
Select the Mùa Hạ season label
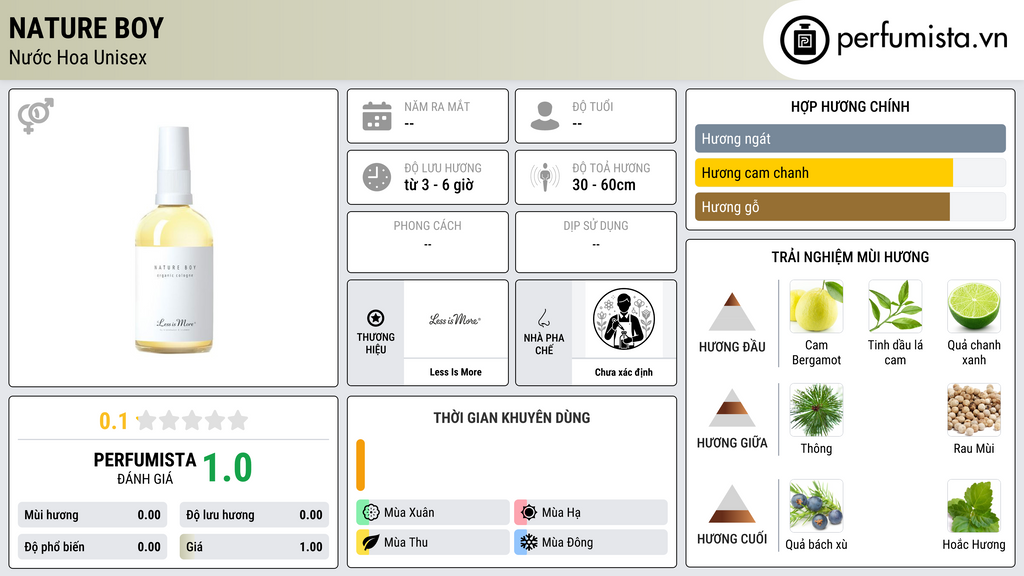point(561,513)
